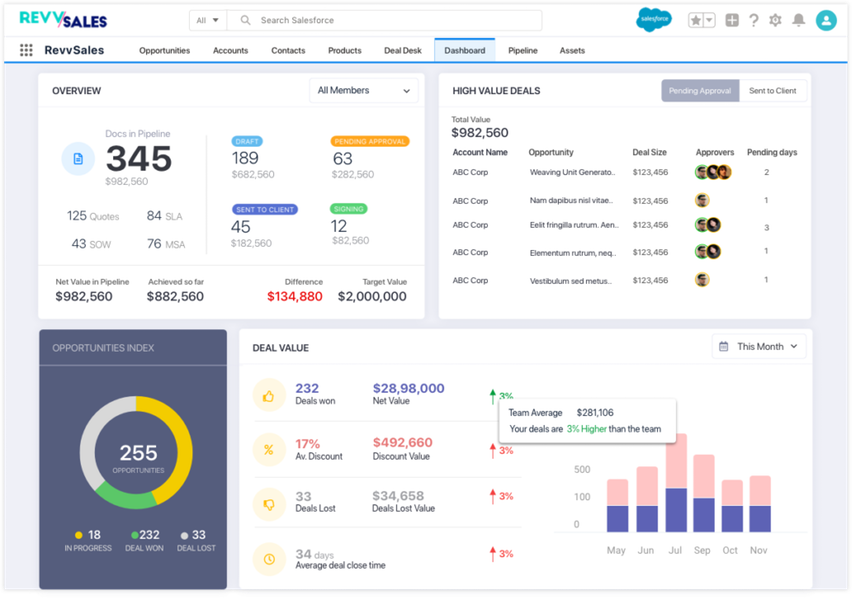Open the Weaving Unit Generato... opportunity
The image size is (852, 600).
(571, 173)
